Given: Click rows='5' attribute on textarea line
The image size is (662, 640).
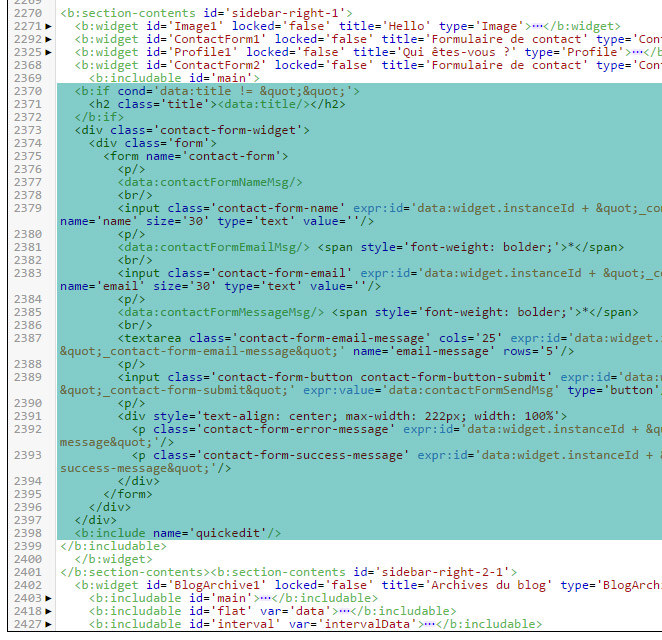Looking at the screenshot, I should pyautogui.click(x=531, y=351).
